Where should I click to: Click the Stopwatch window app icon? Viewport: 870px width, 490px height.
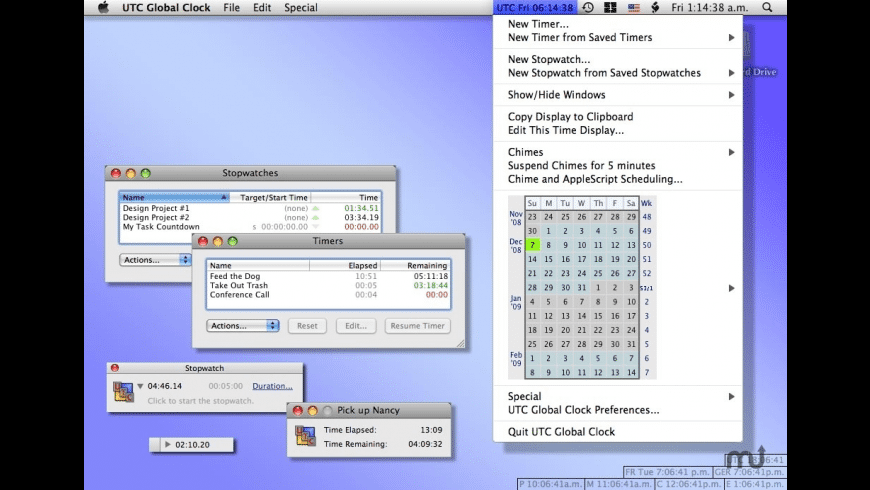point(123,392)
